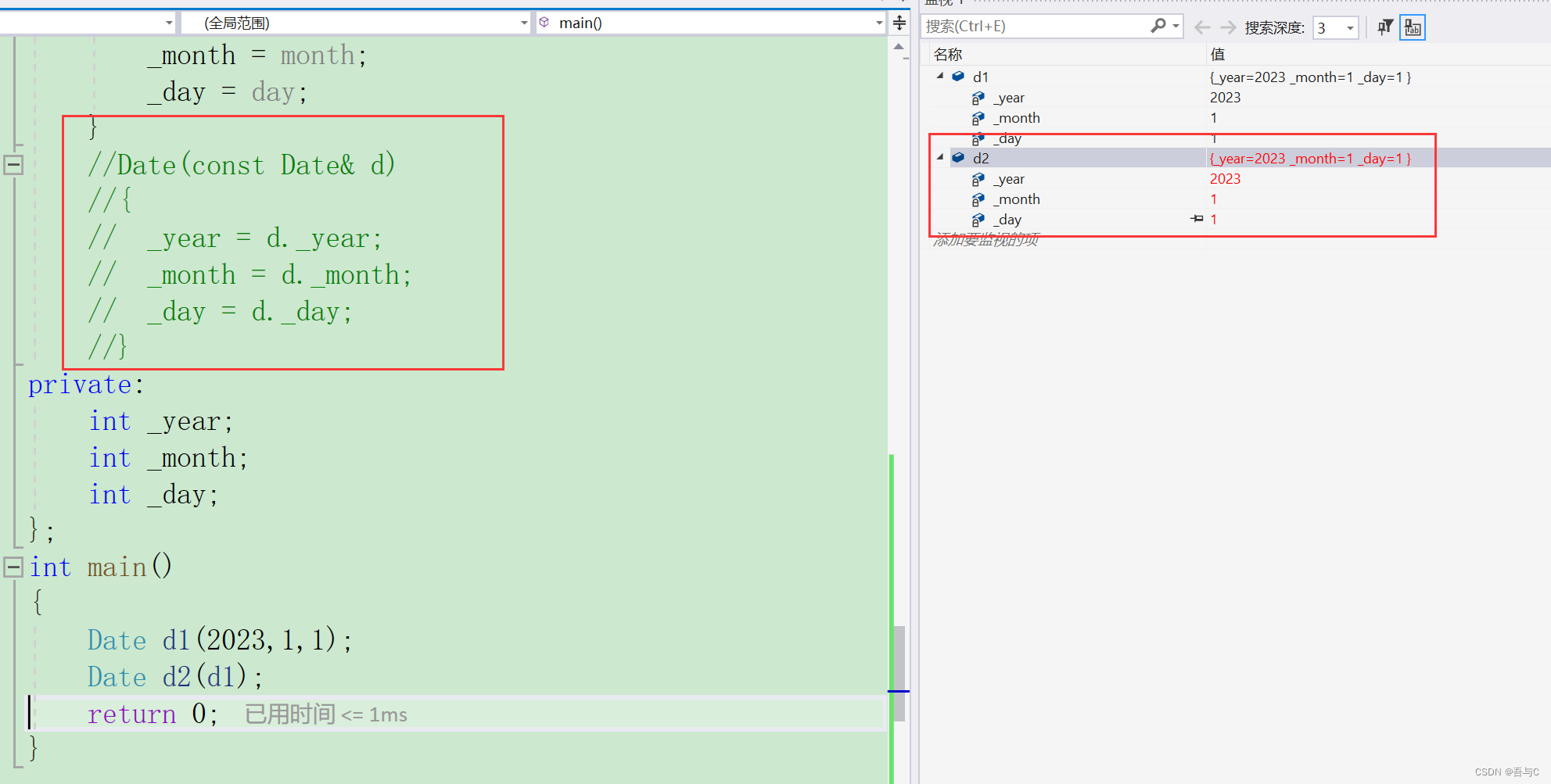Click the red 2023 value of d2 _year
This screenshot has height=784, width=1551.
[x=1225, y=179]
